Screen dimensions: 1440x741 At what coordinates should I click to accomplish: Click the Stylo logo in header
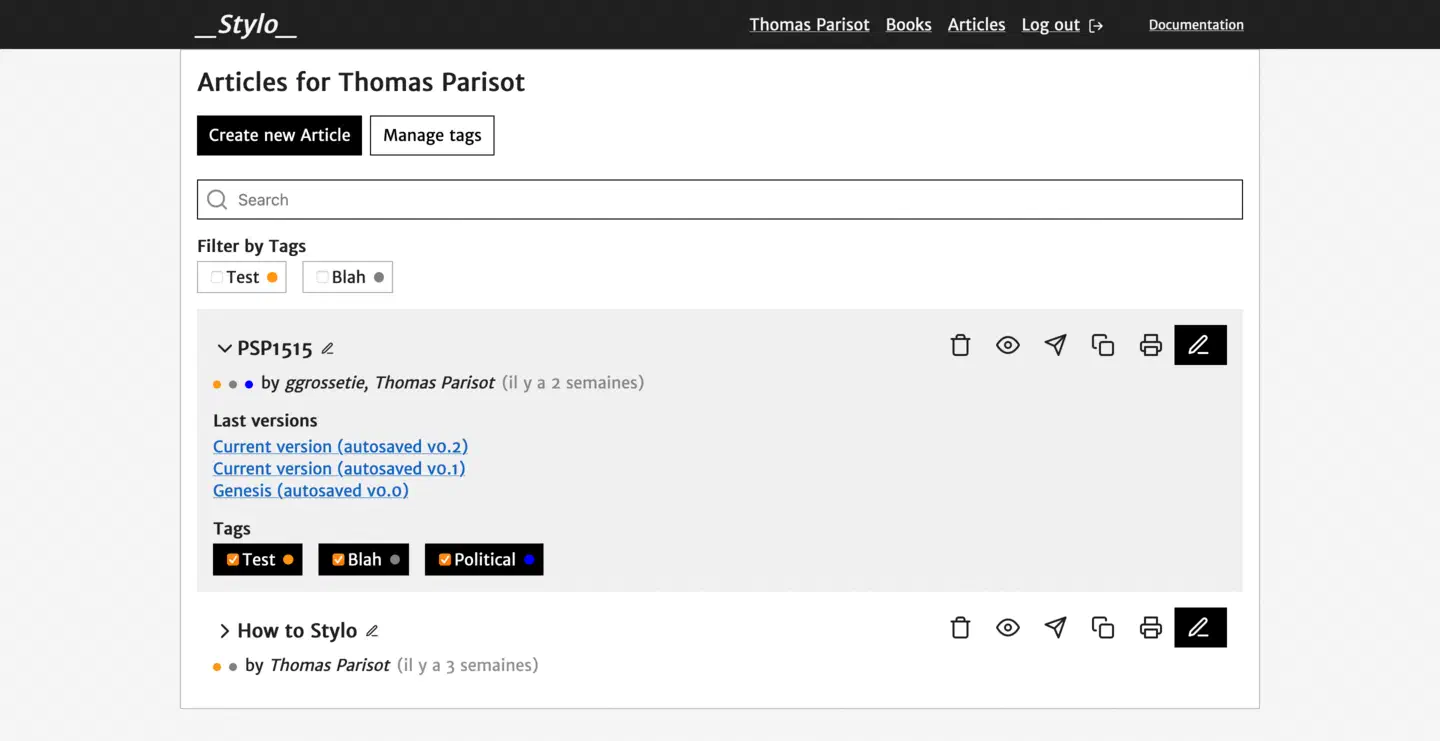(x=246, y=24)
